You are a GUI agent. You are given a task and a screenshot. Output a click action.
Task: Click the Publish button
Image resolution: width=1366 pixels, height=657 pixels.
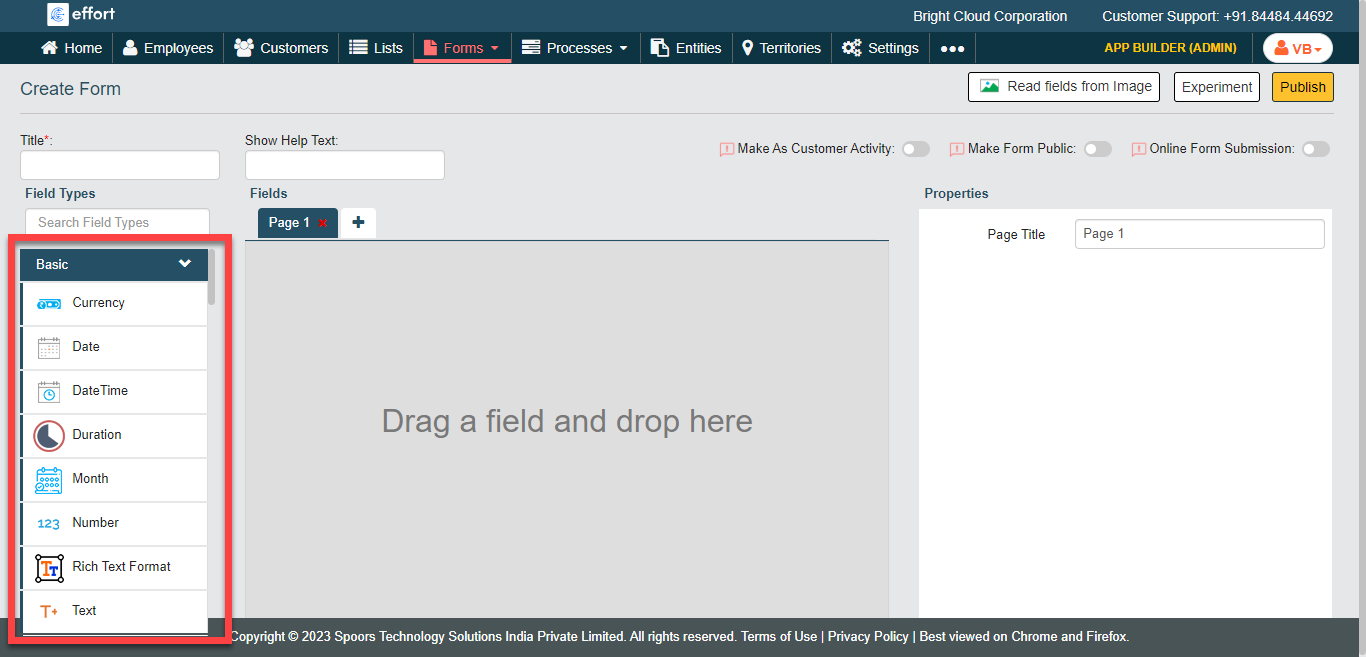pos(1302,87)
